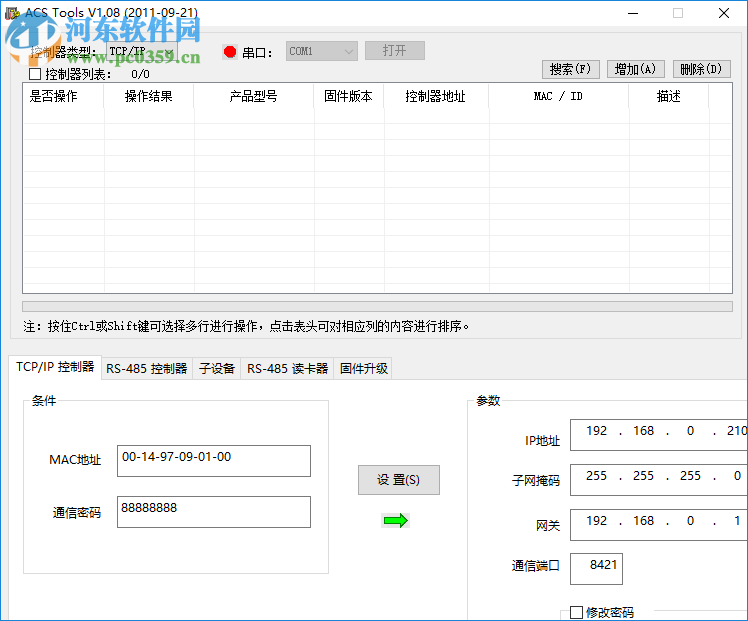Screen dimensions: 748x621
Task: Open the 固件升级 tab
Action: tap(363, 369)
